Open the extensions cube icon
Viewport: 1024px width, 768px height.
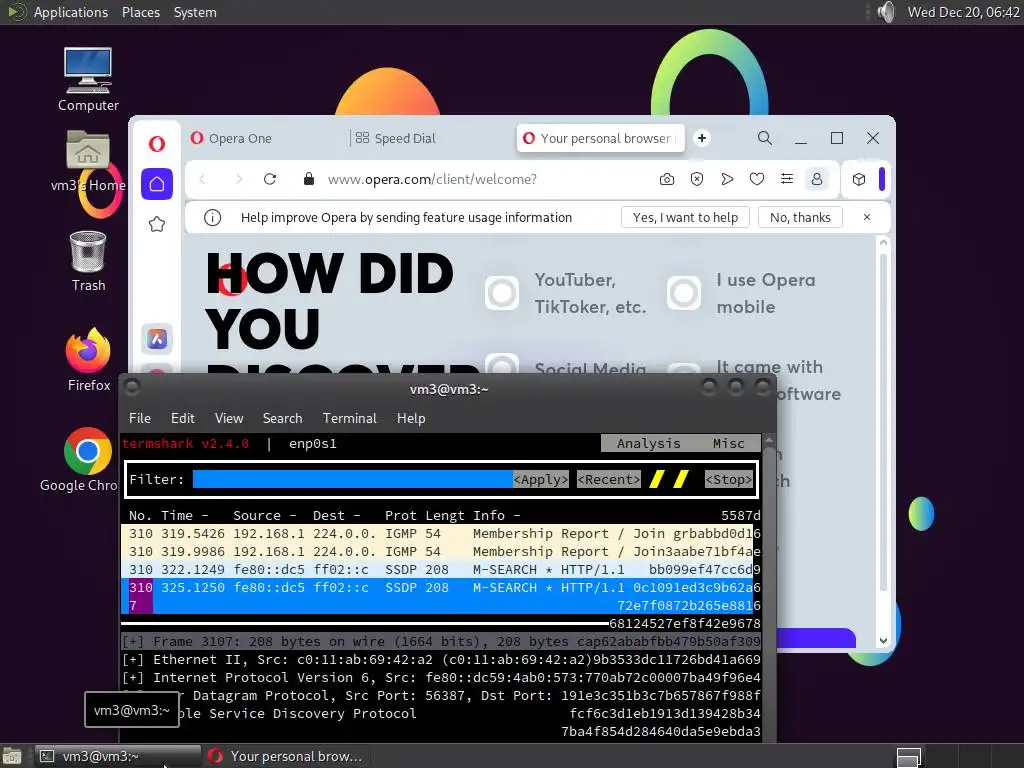[x=859, y=179]
